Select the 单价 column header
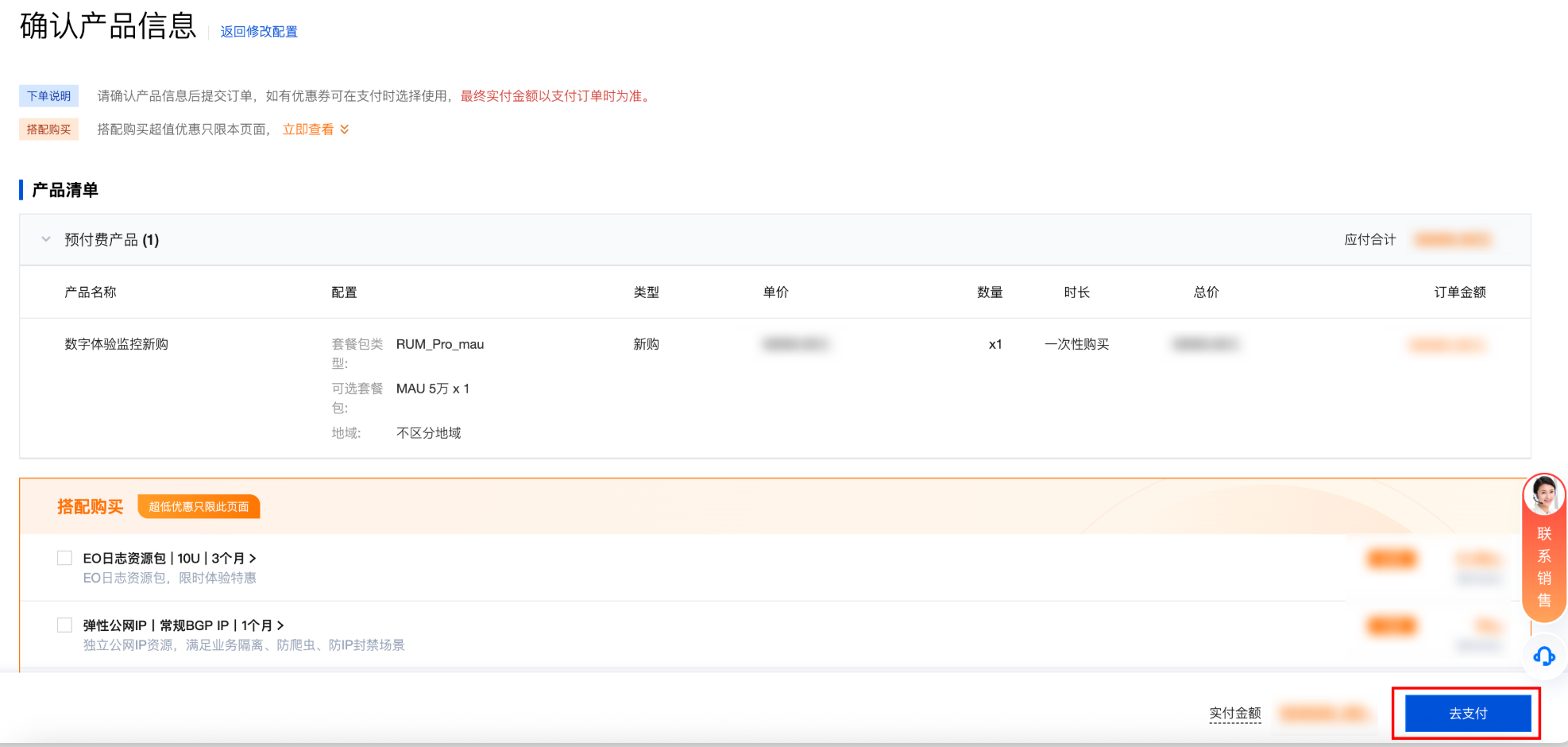 pyautogui.click(x=776, y=292)
